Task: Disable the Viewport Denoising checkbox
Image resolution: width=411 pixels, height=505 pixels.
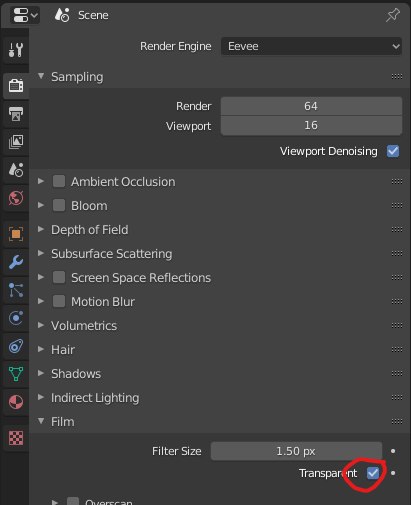Action: tap(393, 151)
